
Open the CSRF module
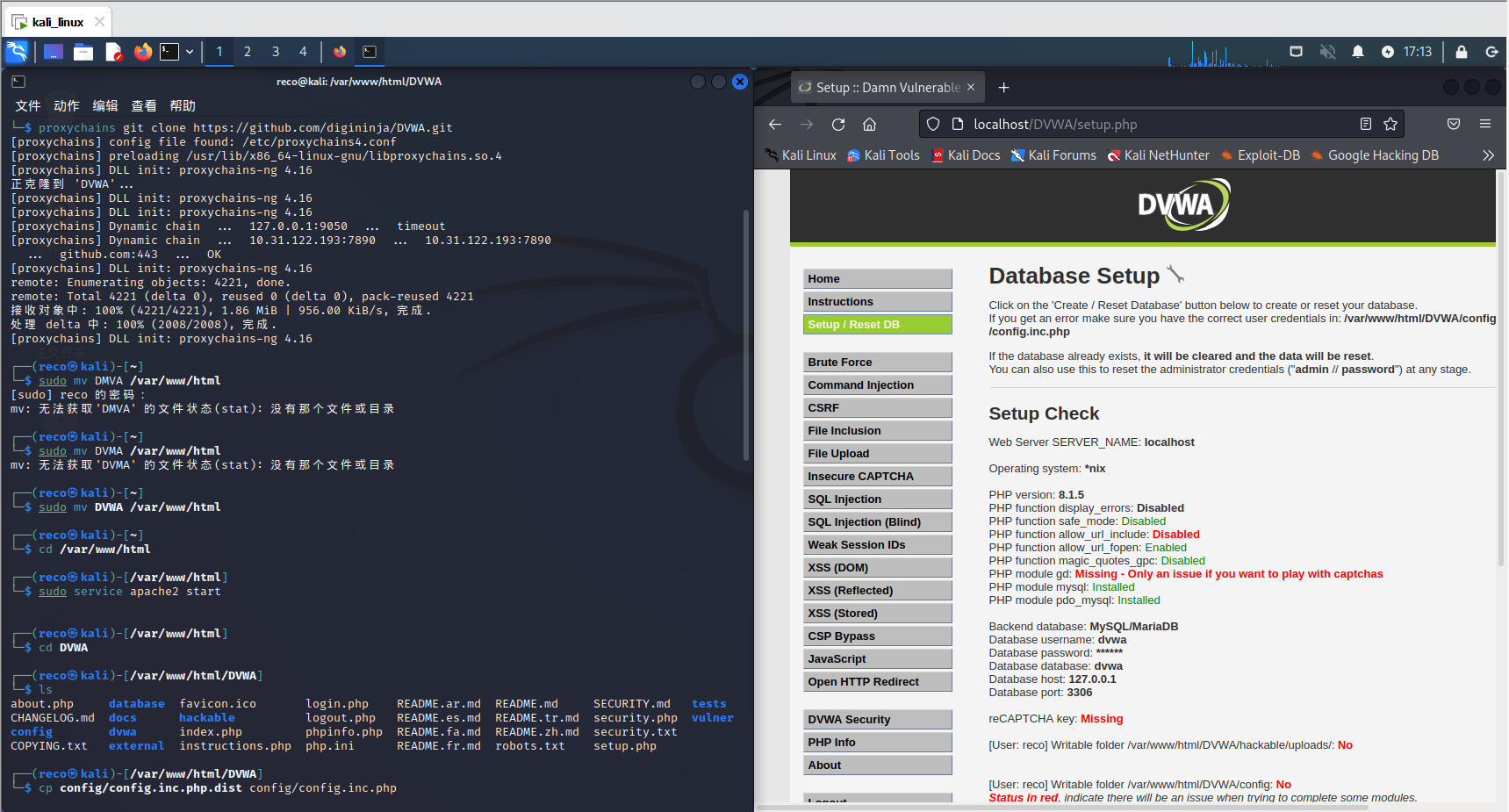pos(878,407)
